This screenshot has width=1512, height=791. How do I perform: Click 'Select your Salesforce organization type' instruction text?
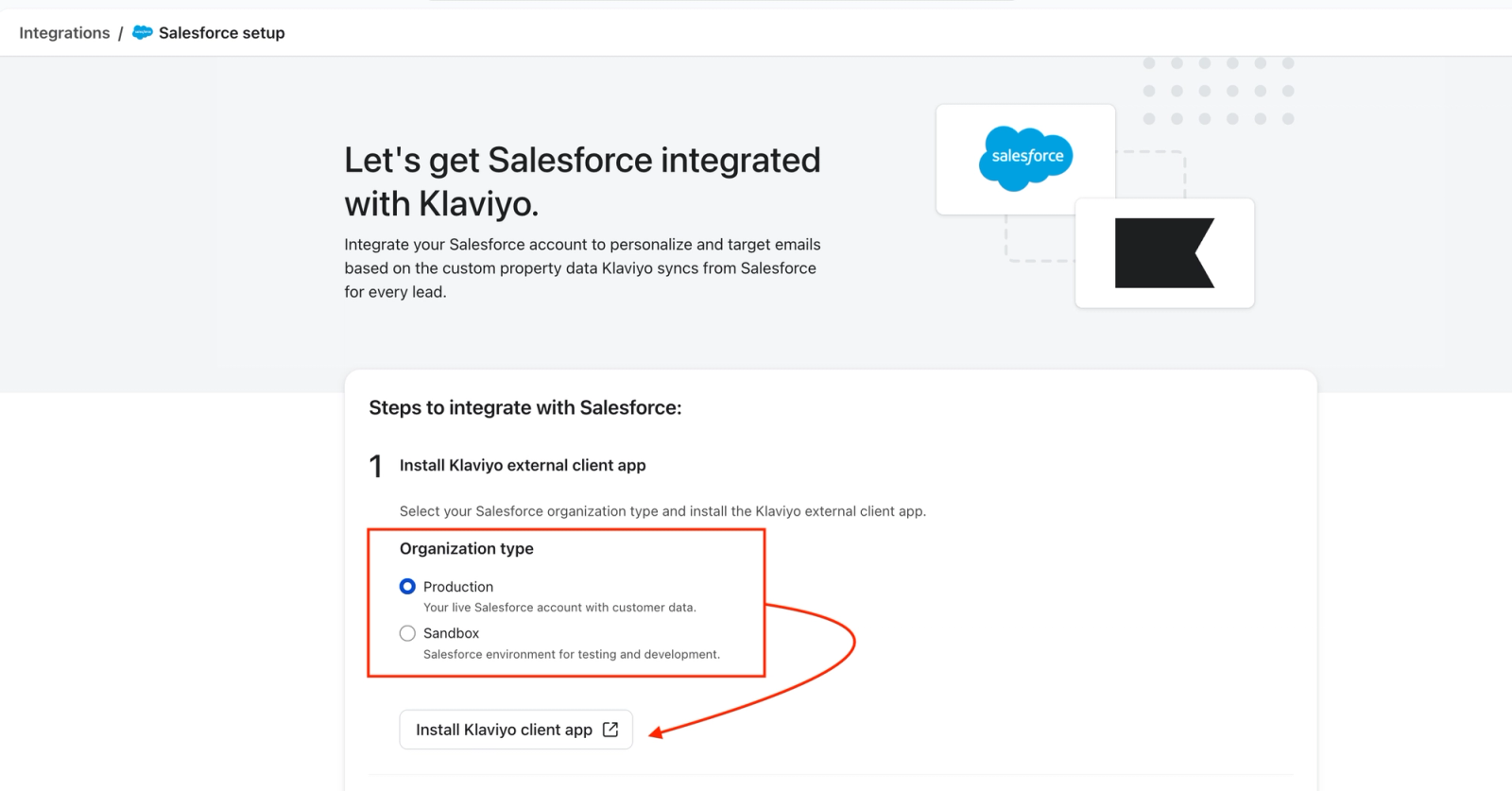662,511
